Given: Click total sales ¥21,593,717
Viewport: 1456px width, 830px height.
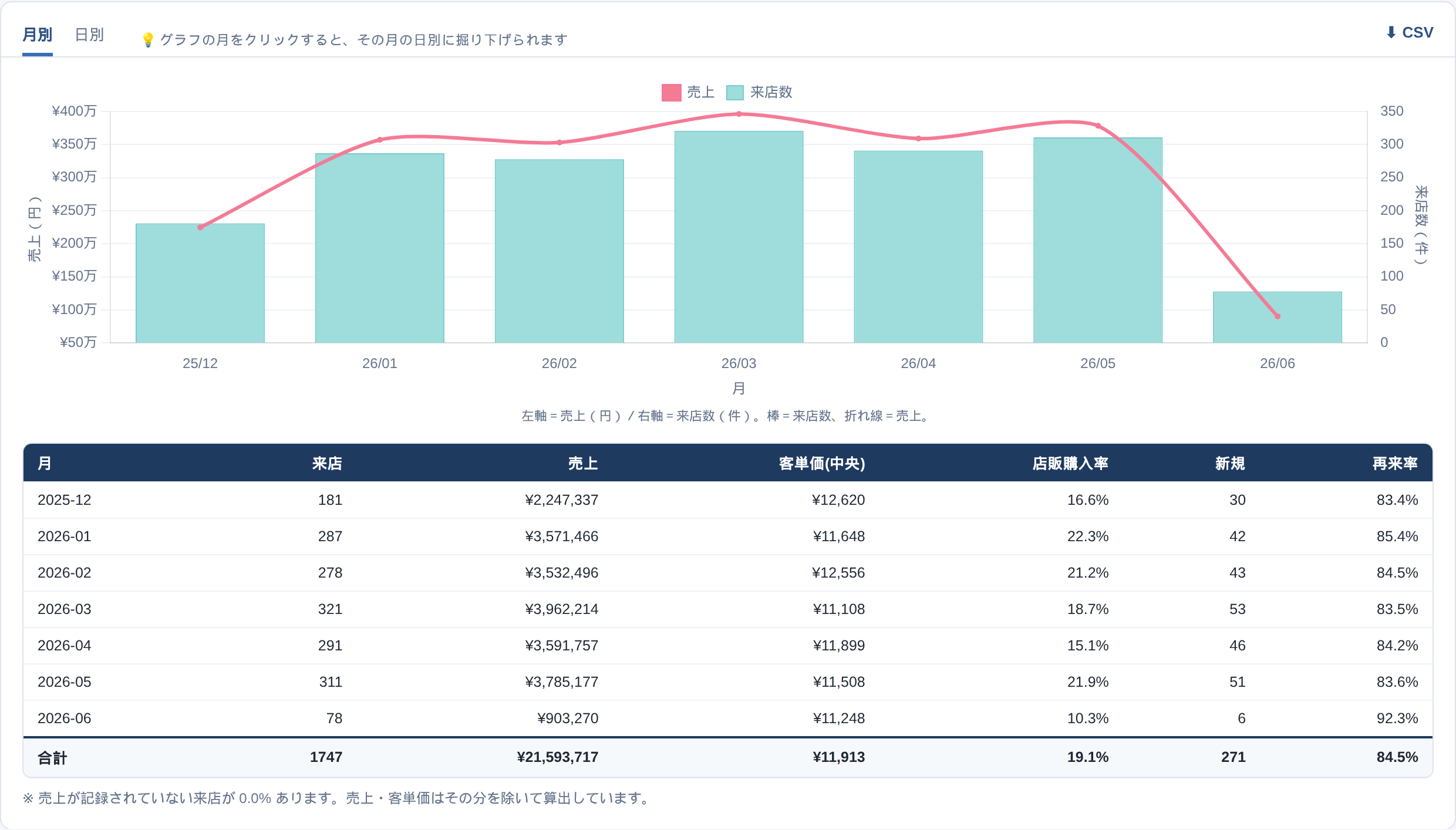Looking at the screenshot, I should pyautogui.click(x=557, y=757).
